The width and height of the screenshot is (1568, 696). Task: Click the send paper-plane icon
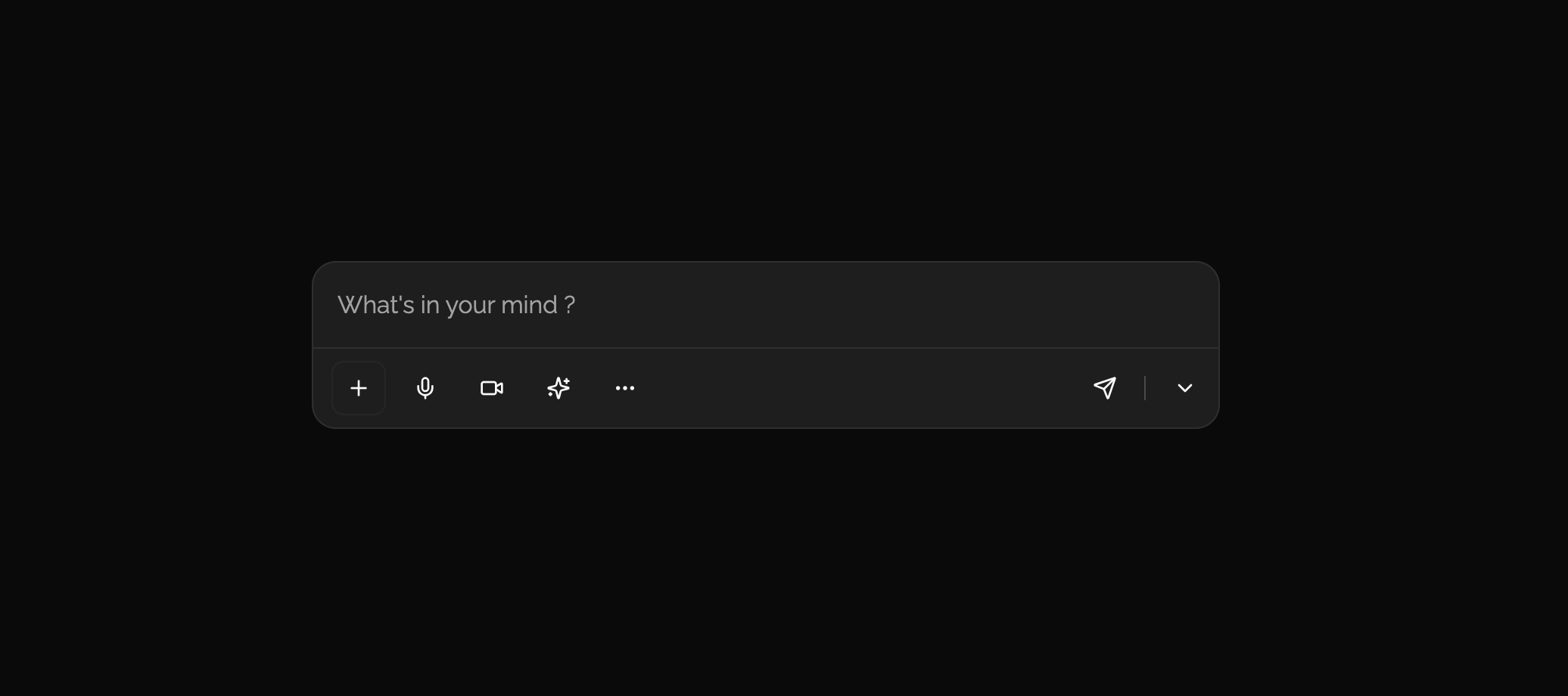coord(1104,388)
